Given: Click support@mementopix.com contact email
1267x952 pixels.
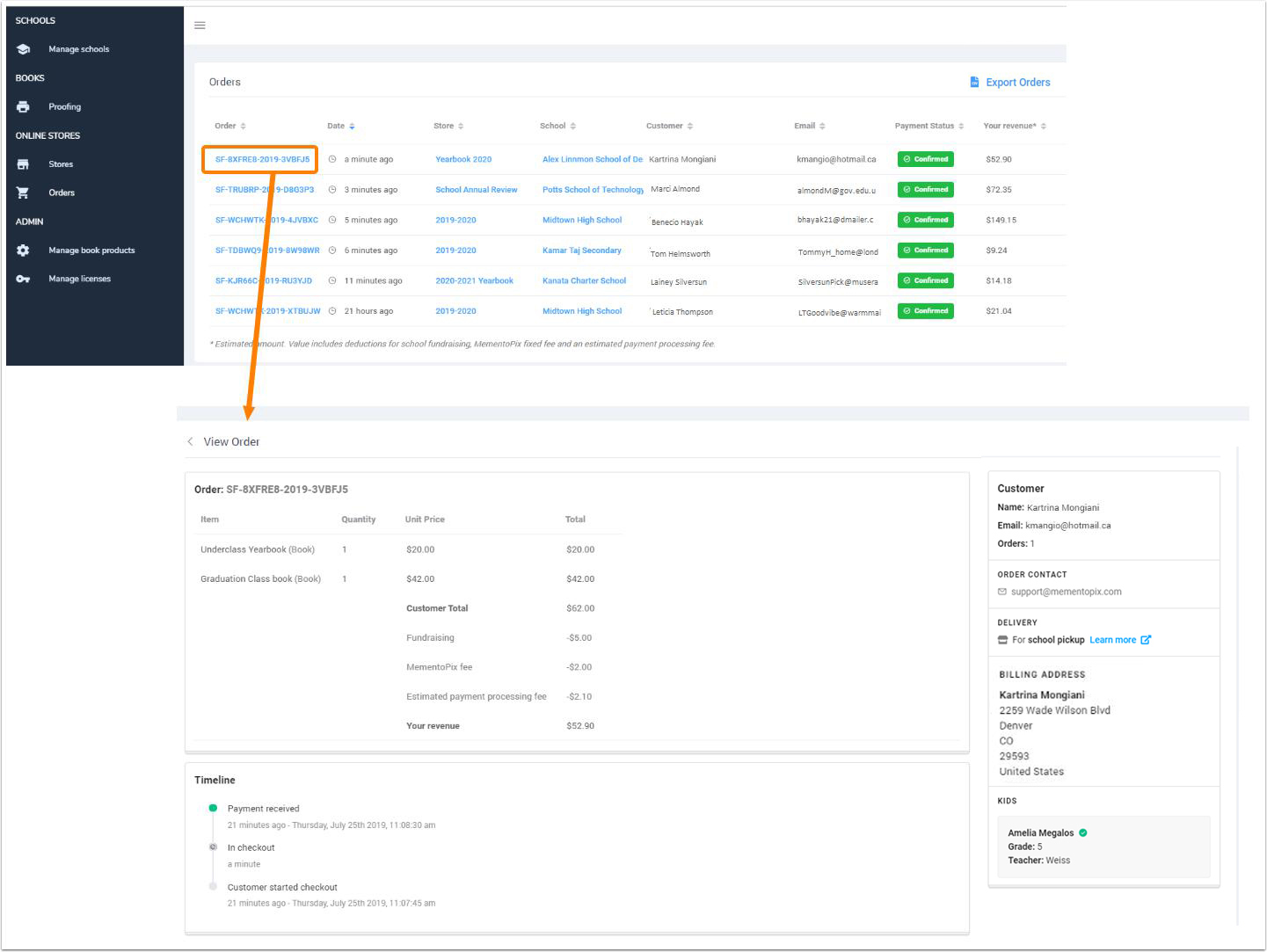Looking at the screenshot, I should click(x=1066, y=592).
